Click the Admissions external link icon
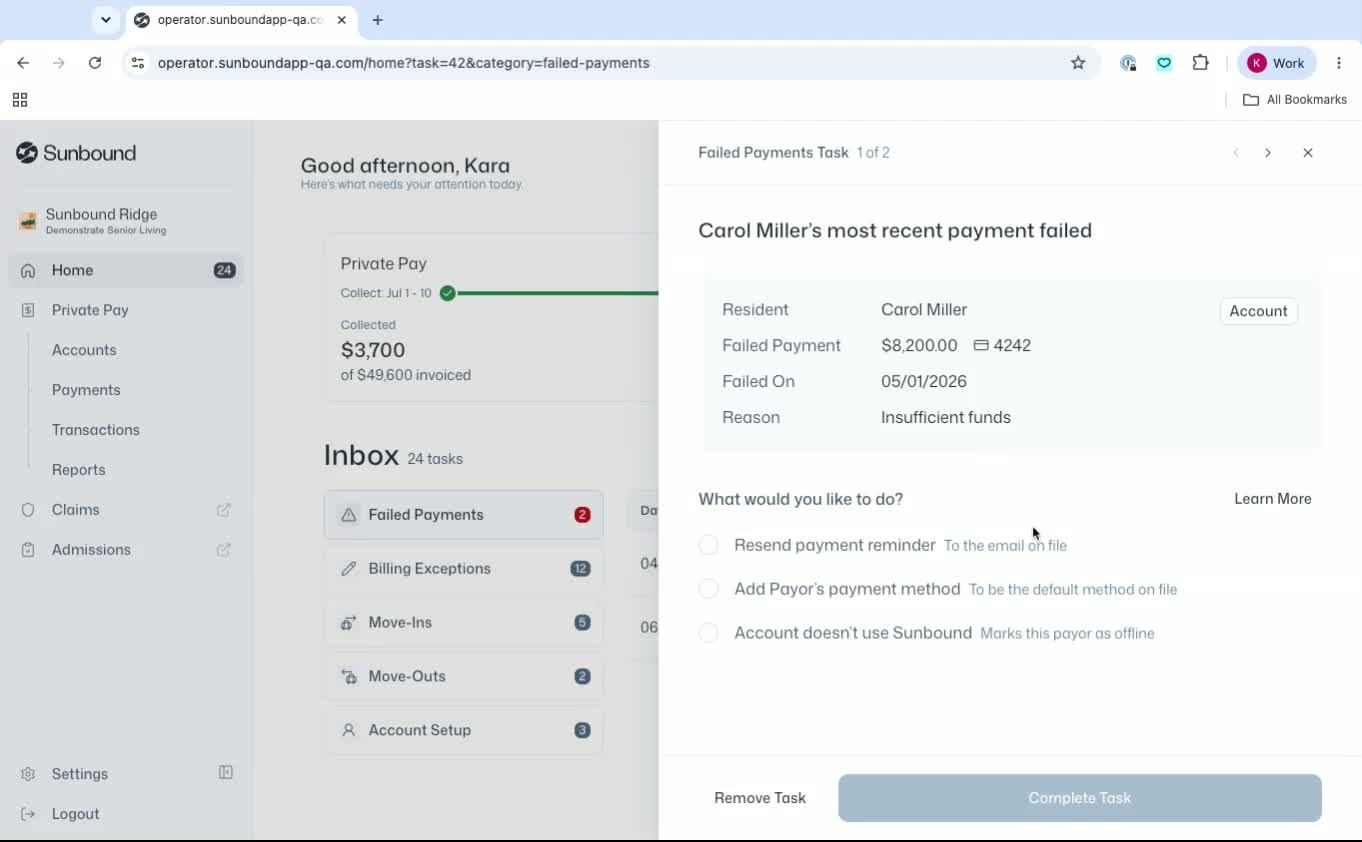 (224, 550)
